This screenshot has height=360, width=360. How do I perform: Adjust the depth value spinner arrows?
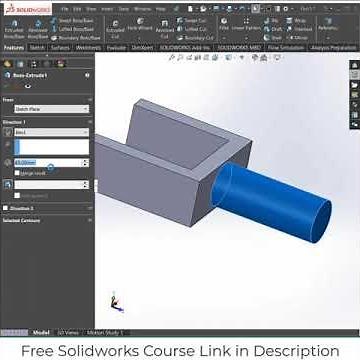(85, 163)
